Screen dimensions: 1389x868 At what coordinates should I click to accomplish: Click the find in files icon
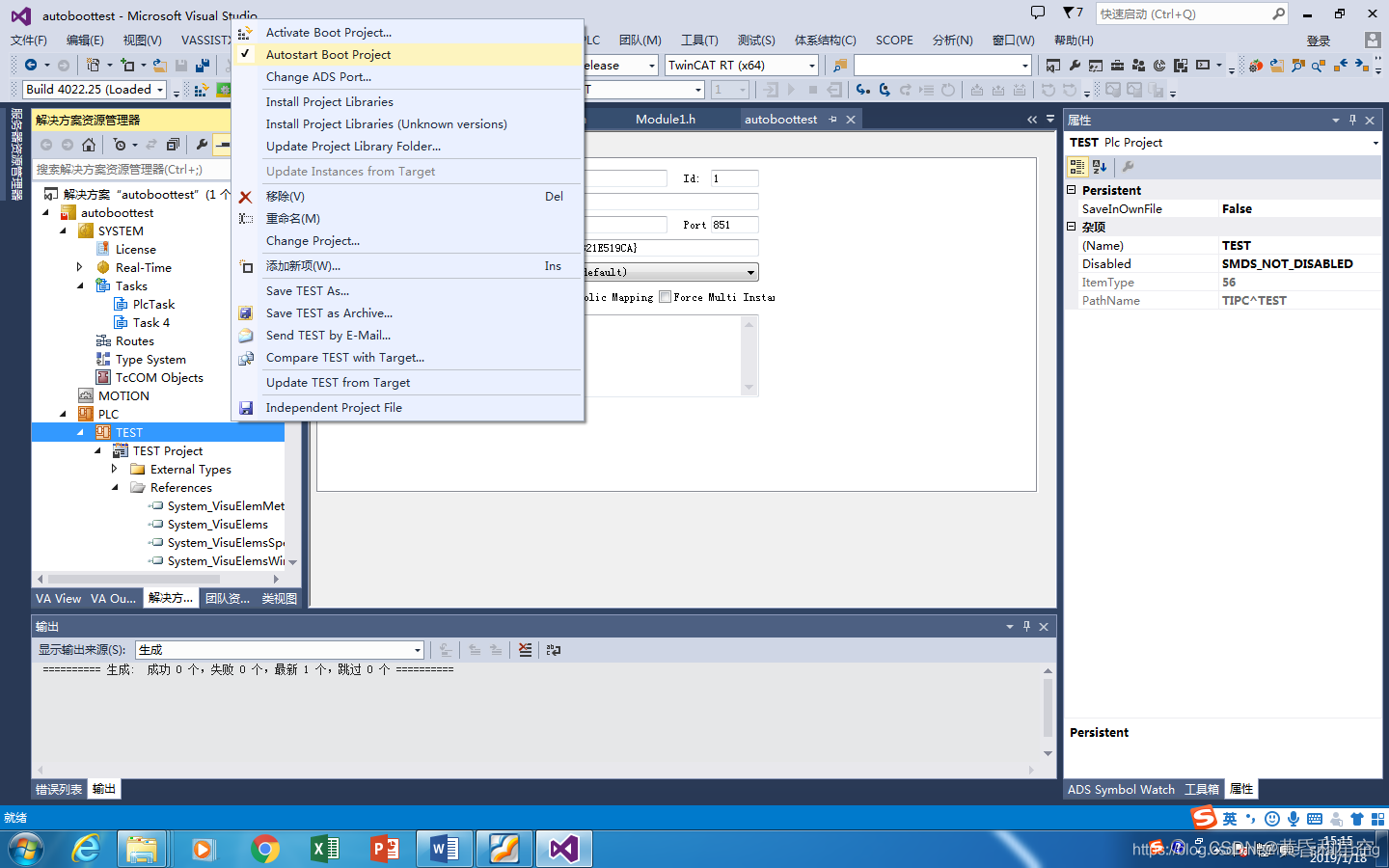(840, 65)
